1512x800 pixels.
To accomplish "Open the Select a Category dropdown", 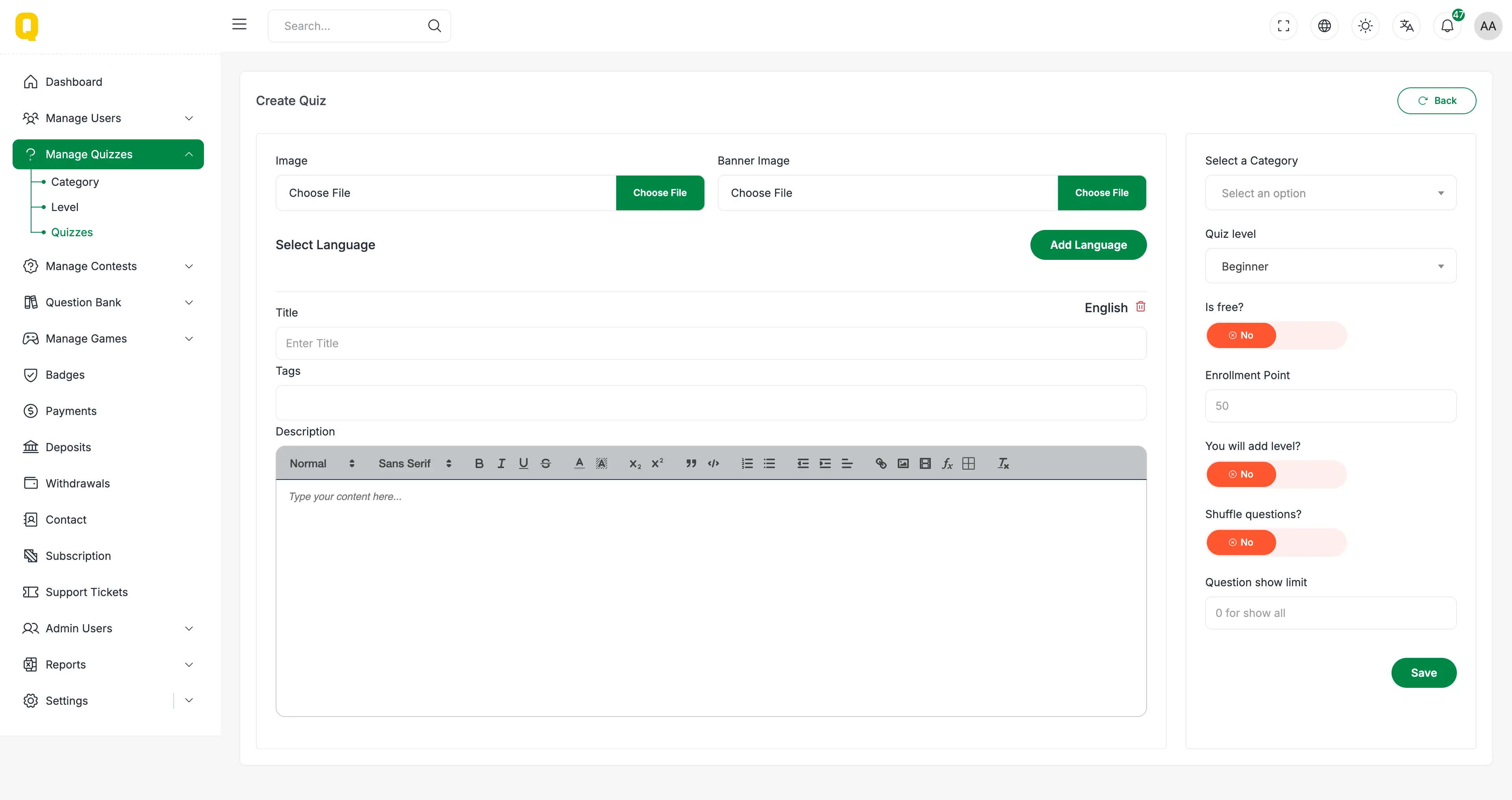I will click(x=1330, y=193).
